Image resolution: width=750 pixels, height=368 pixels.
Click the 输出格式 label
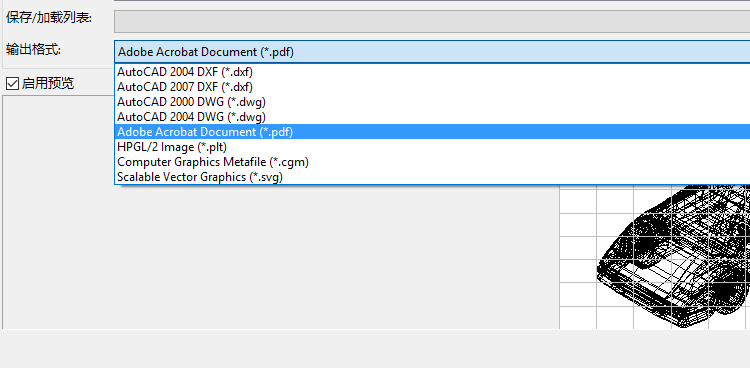coord(33,49)
